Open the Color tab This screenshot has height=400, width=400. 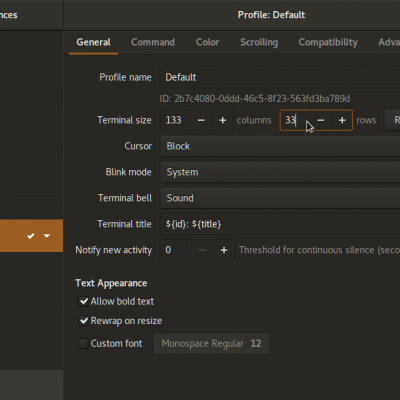[207, 42]
